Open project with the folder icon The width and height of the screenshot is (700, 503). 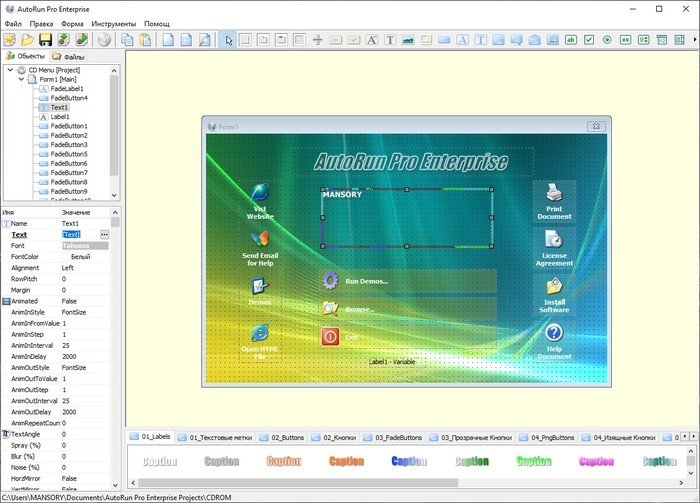(x=27, y=40)
